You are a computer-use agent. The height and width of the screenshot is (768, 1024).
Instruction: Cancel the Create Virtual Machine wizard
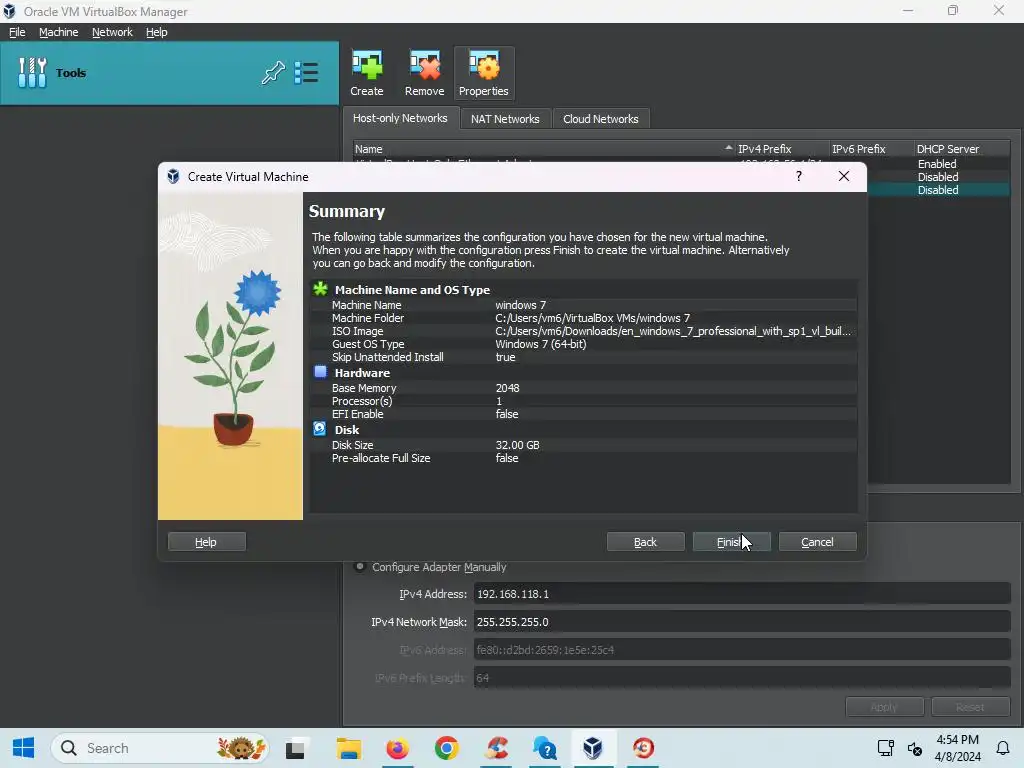pos(817,542)
